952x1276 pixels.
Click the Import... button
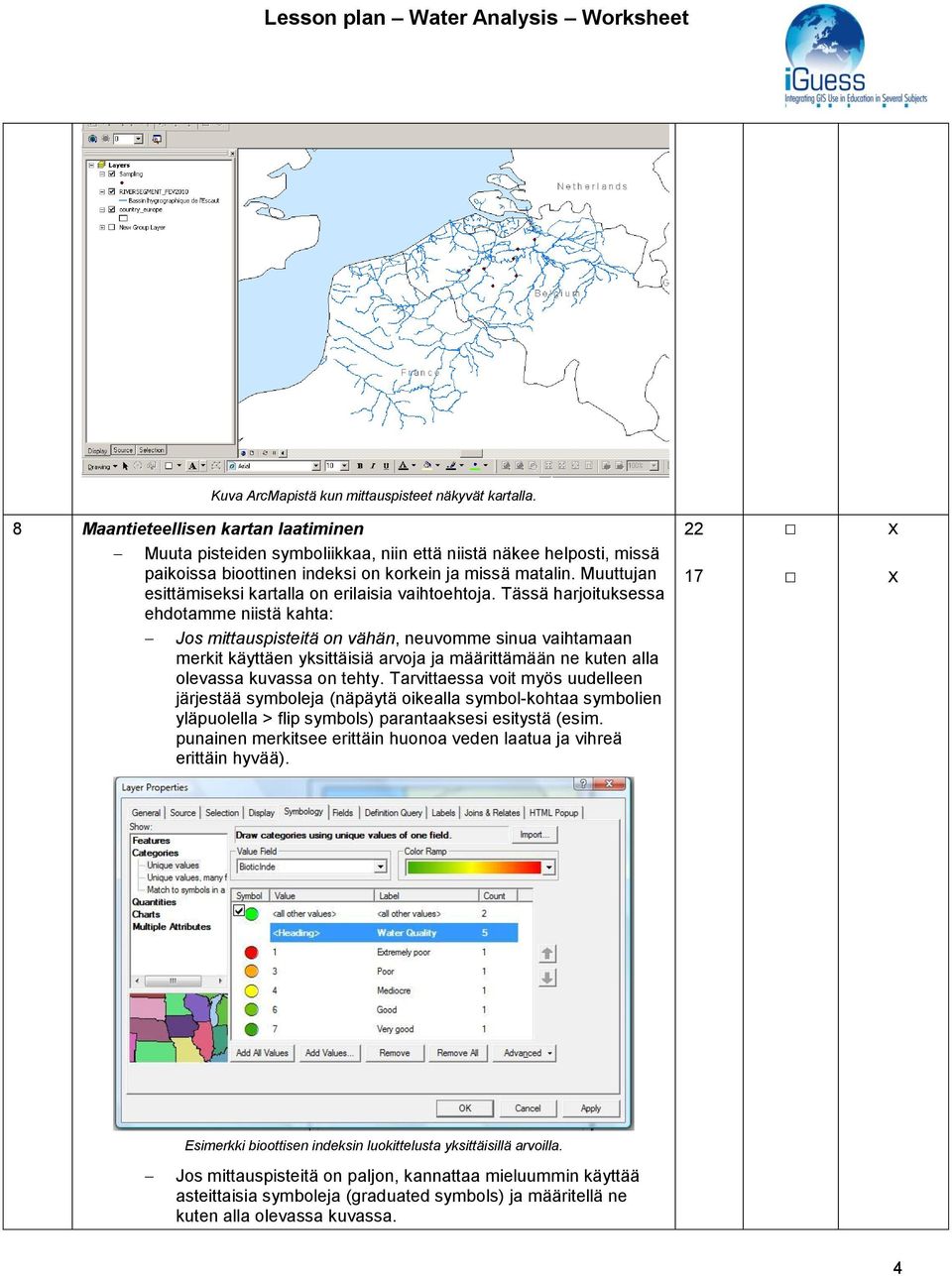(533, 835)
